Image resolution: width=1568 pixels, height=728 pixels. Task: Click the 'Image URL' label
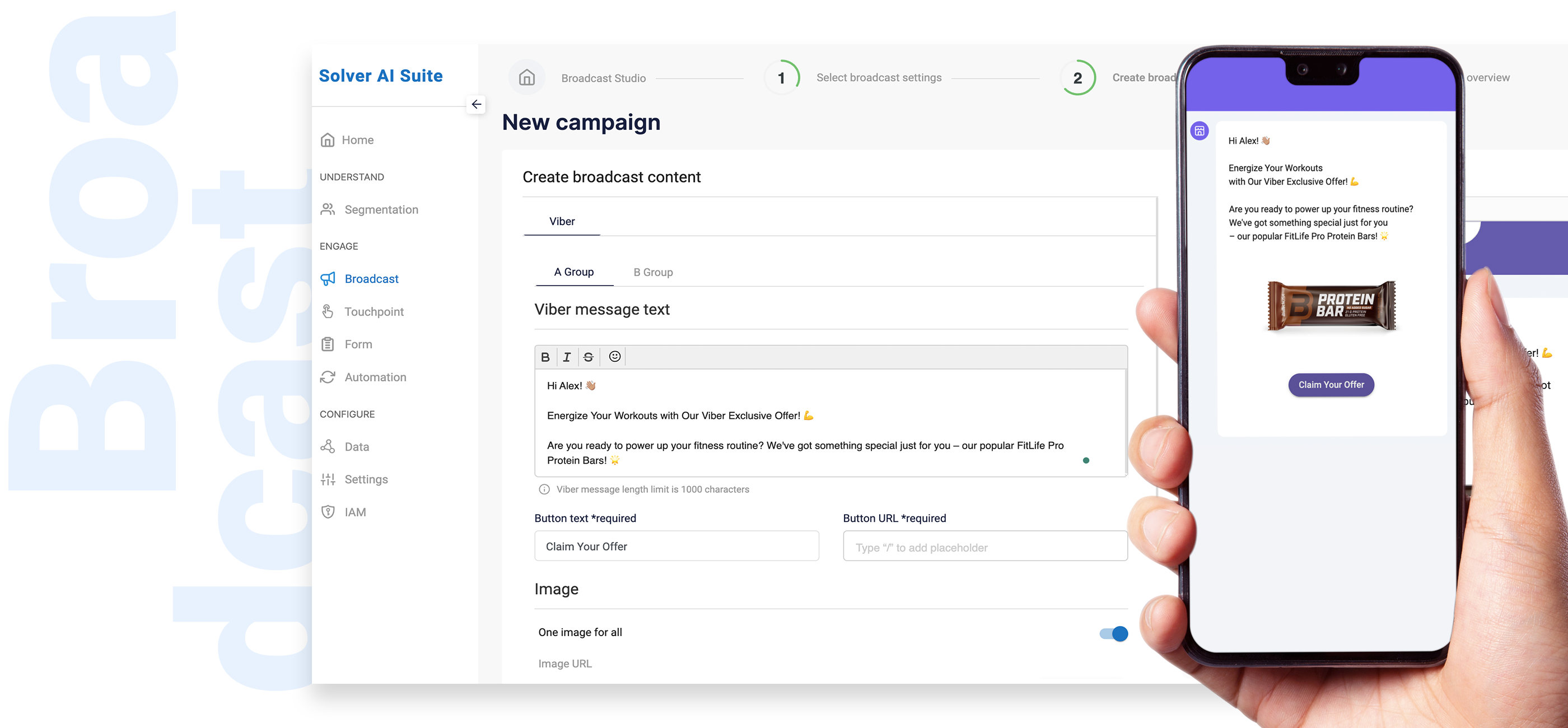coord(564,664)
